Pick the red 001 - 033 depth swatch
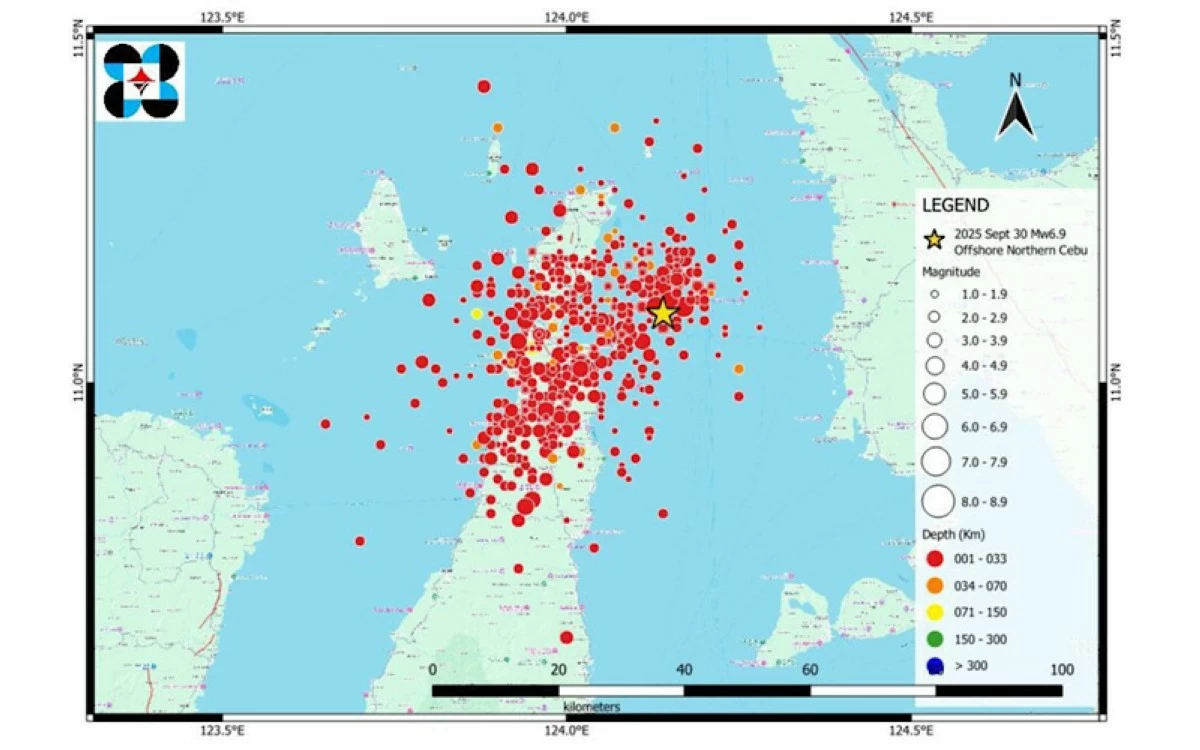1200x750 pixels. click(934, 560)
